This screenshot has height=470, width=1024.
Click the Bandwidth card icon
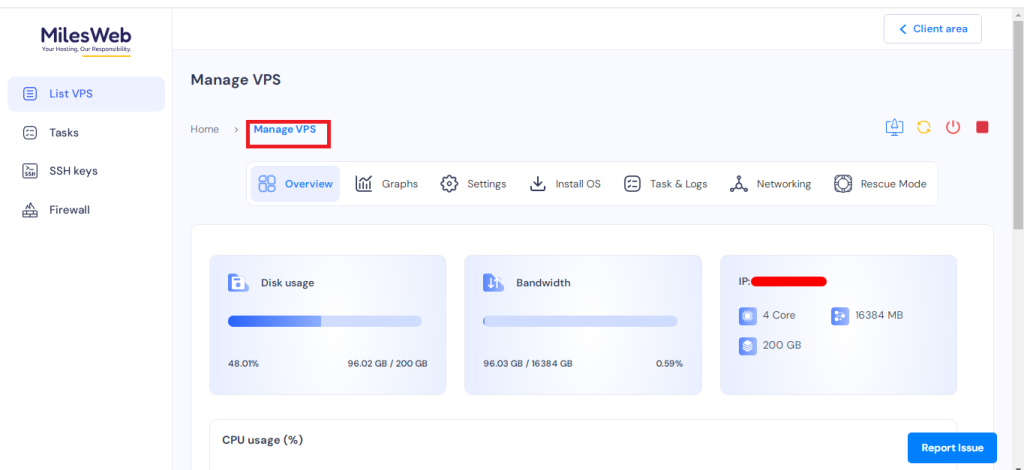pos(493,283)
